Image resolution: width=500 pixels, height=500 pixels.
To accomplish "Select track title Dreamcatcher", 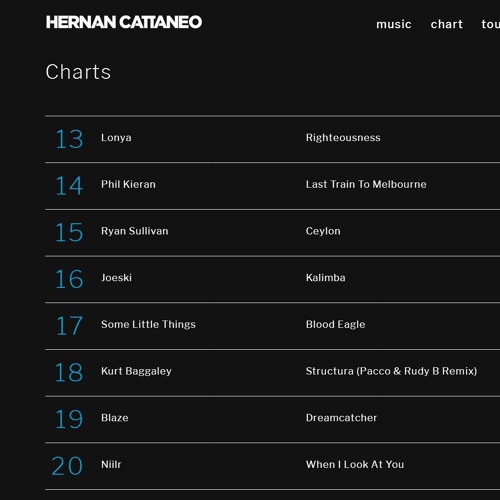I will 341,417.
